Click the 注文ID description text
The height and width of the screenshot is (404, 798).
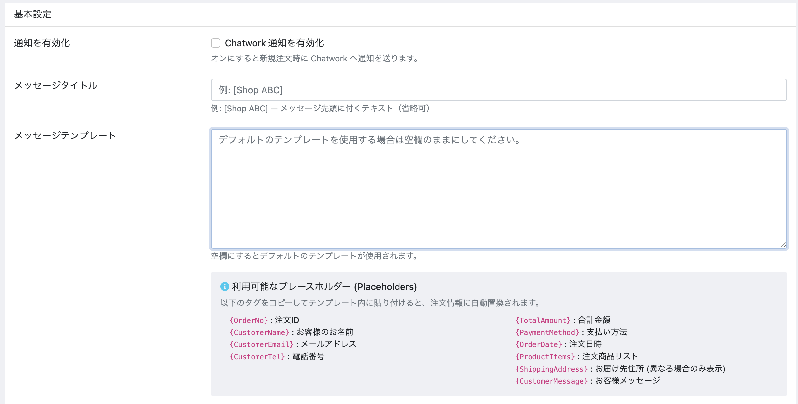[x=287, y=320]
